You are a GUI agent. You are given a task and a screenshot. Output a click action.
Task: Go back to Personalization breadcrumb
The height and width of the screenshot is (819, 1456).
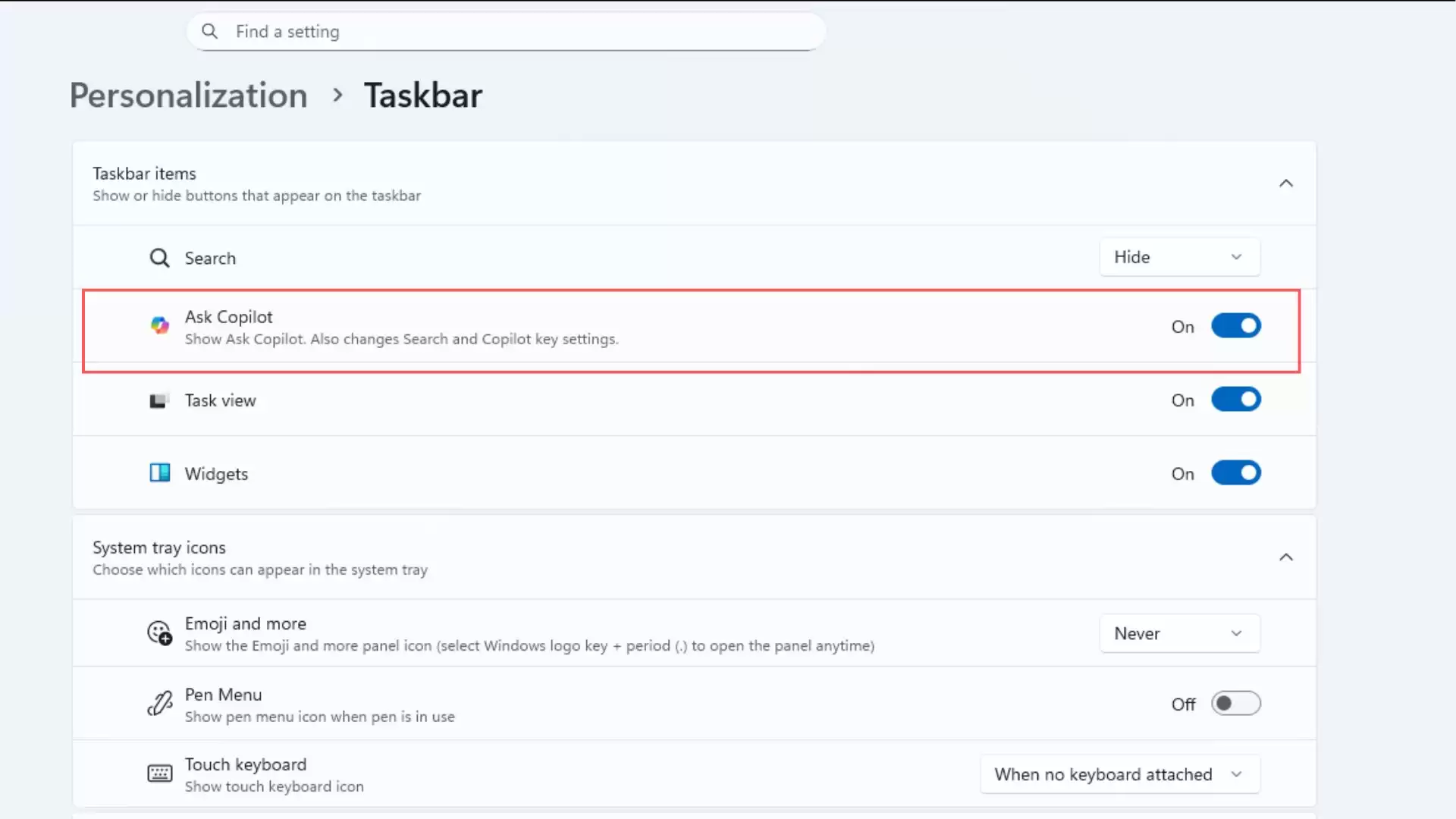(189, 96)
